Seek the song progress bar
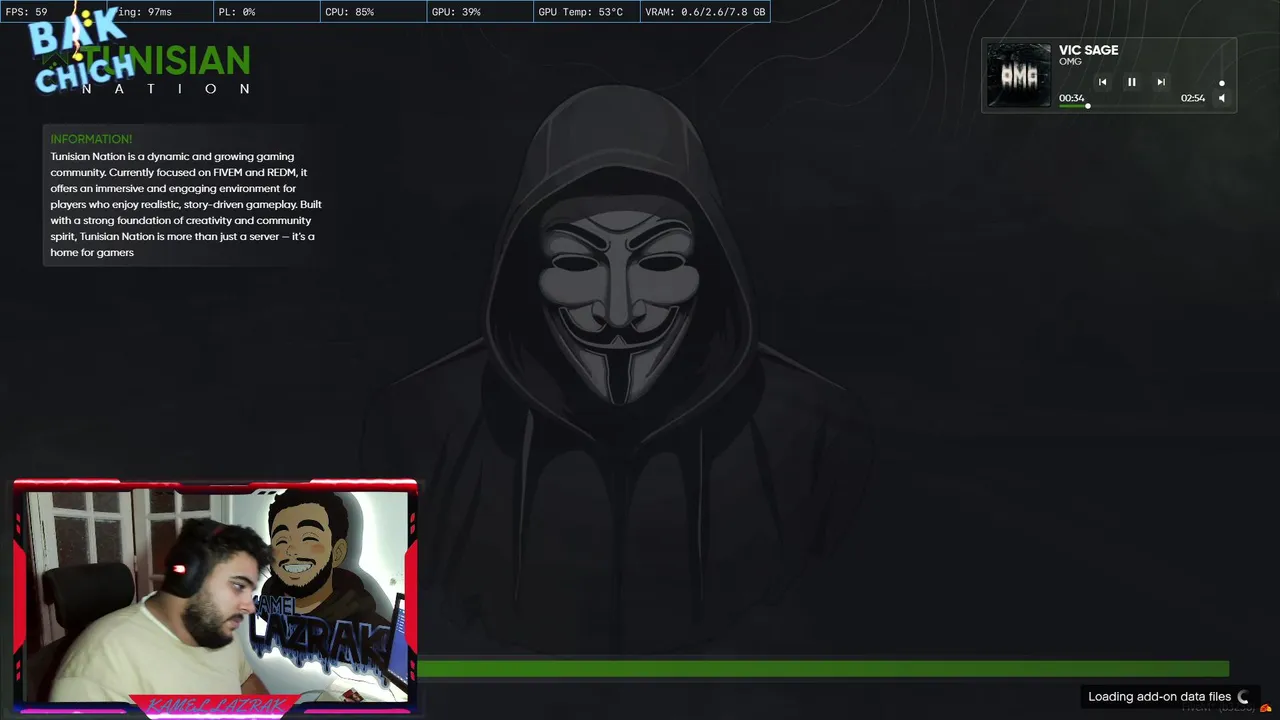This screenshot has height=720, width=1280. tap(1131, 105)
